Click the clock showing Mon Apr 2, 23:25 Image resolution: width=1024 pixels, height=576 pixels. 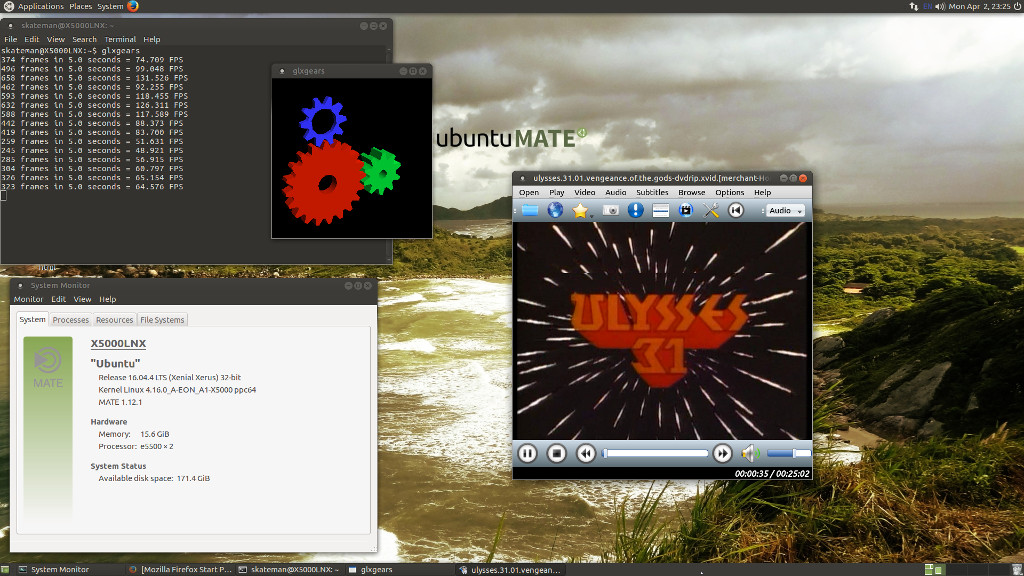[x=978, y=7]
